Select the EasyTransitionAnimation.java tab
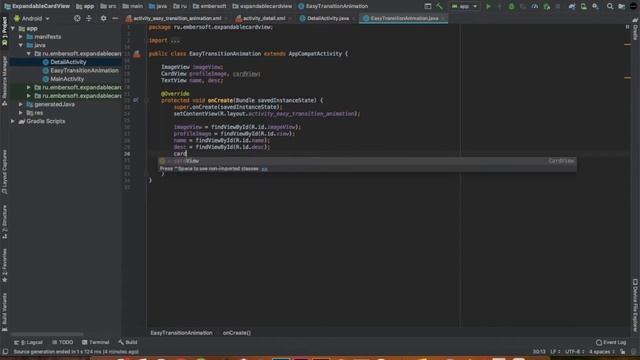640x360 pixels. [403, 18]
